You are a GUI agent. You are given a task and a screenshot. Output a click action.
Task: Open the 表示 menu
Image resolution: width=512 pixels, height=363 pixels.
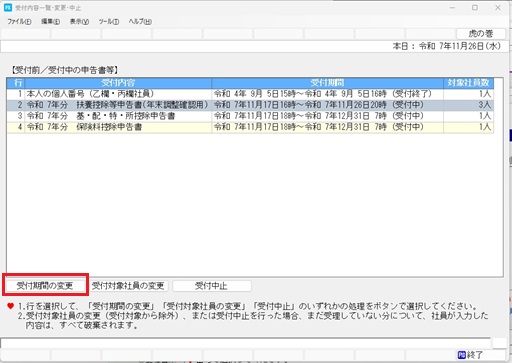click(79, 22)
